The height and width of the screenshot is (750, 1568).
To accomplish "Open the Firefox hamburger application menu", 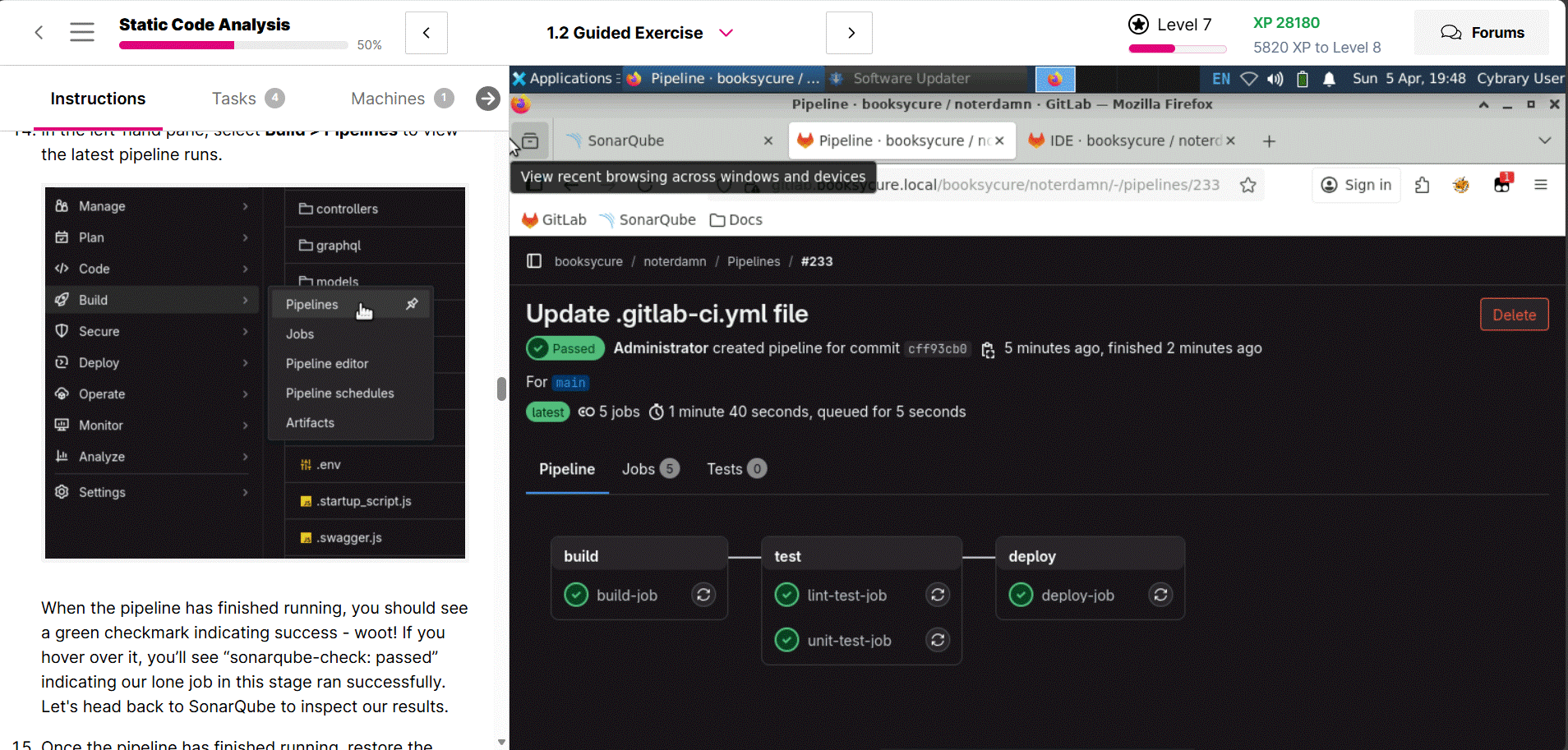I will (x=1540, y=186).
